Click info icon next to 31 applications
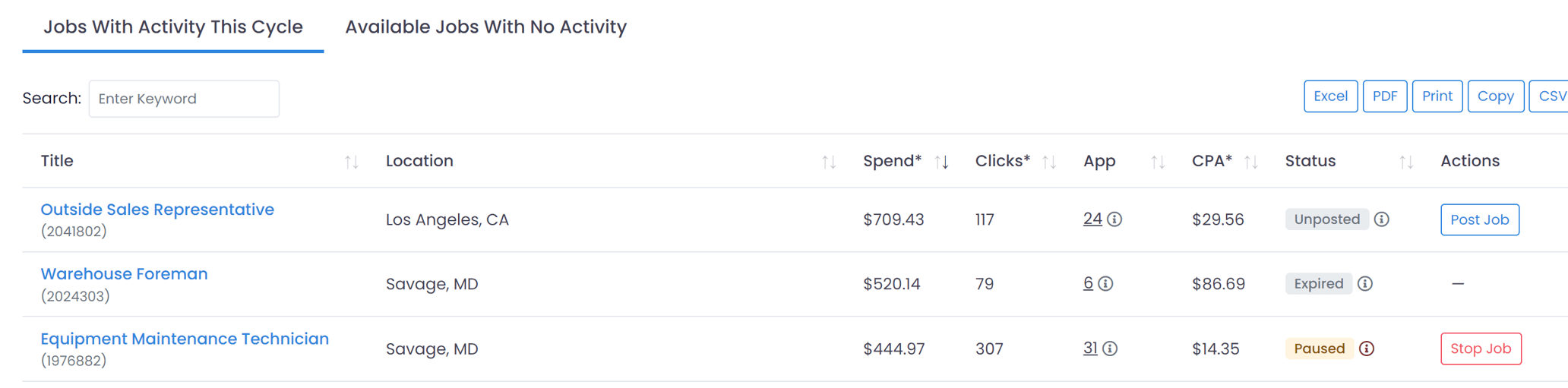 click(1110, 349)
